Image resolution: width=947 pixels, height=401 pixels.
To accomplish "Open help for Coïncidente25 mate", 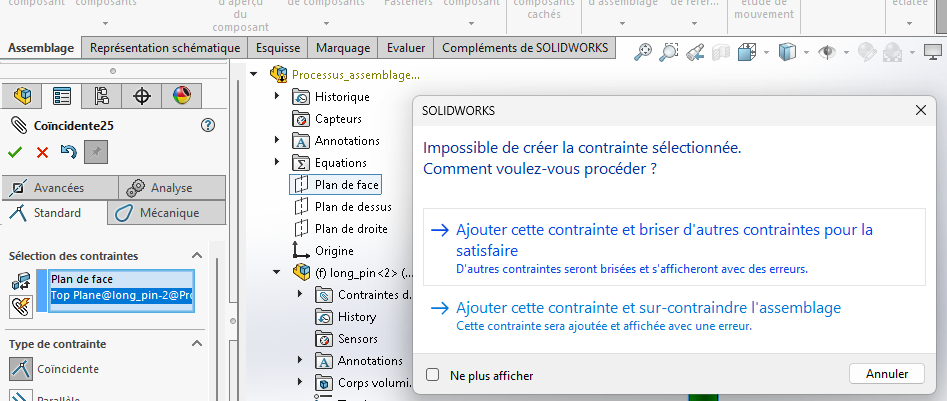I will (208, 125).
